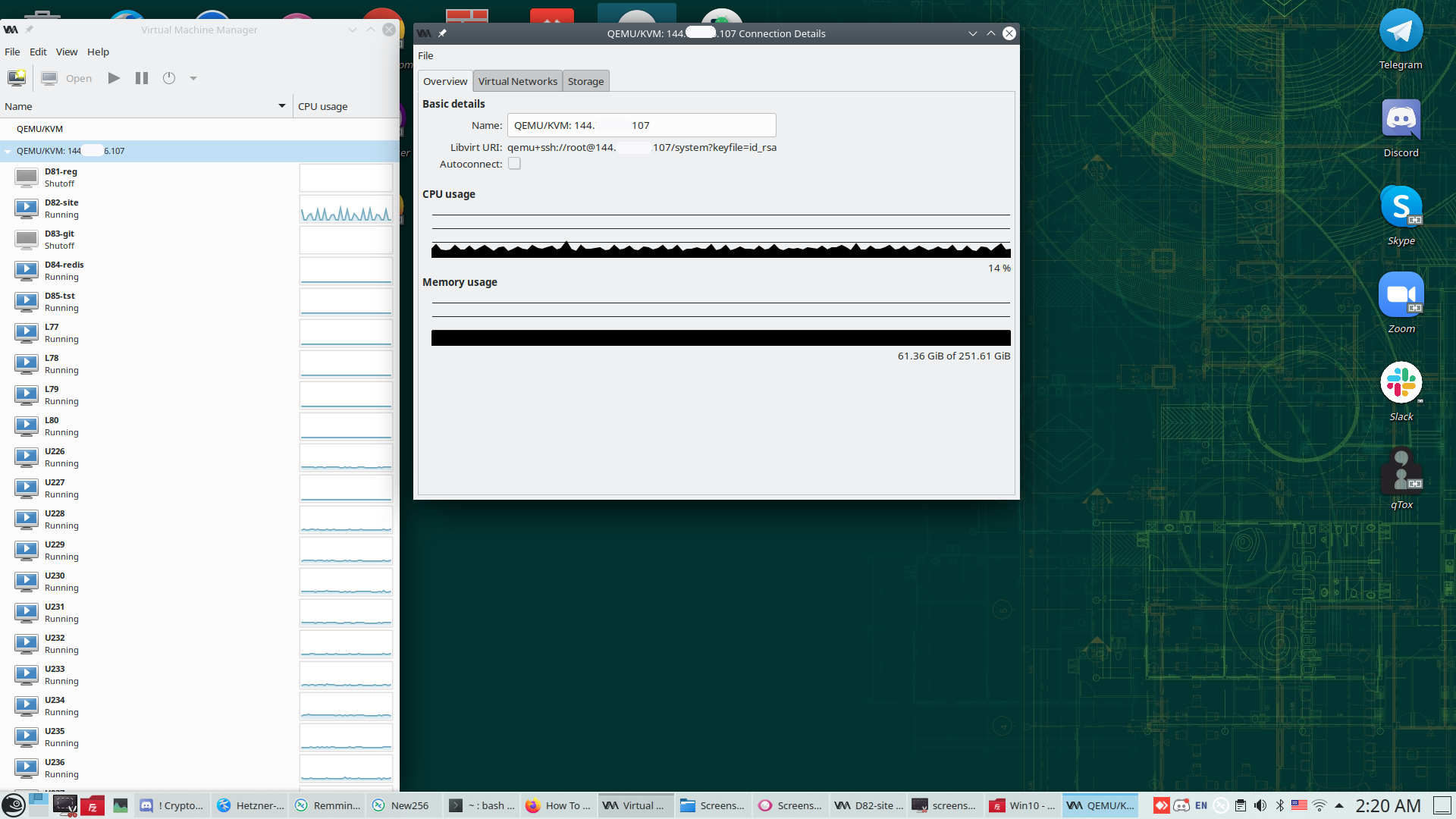Switch to the Virtual Networks tab
This screenshot has height=819, width=1456.
pyautogui.click(x=517, y=81)
